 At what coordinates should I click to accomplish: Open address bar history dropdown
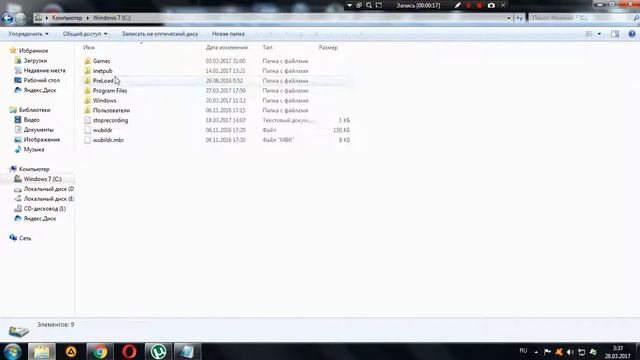(509, 18)
